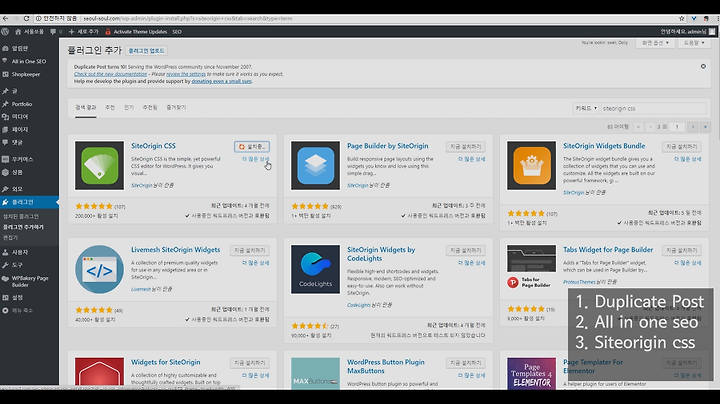Install SiteOrigin Widgets Bundle
Viewport: 720px width, 404px height.
(x=682, y=146)
